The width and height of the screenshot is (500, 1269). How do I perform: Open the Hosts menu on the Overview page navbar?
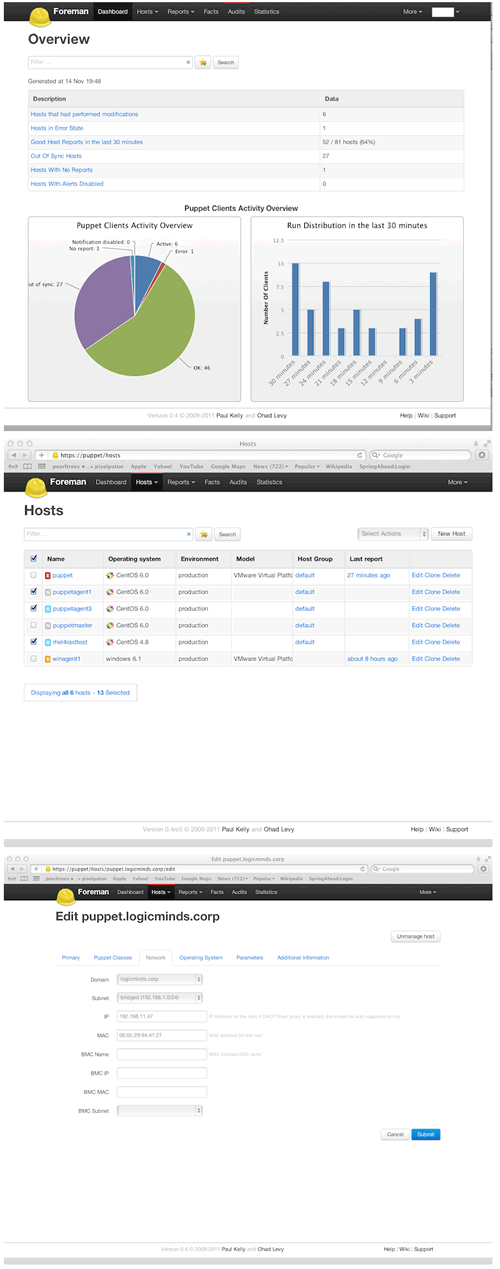(x=147, y=13)
